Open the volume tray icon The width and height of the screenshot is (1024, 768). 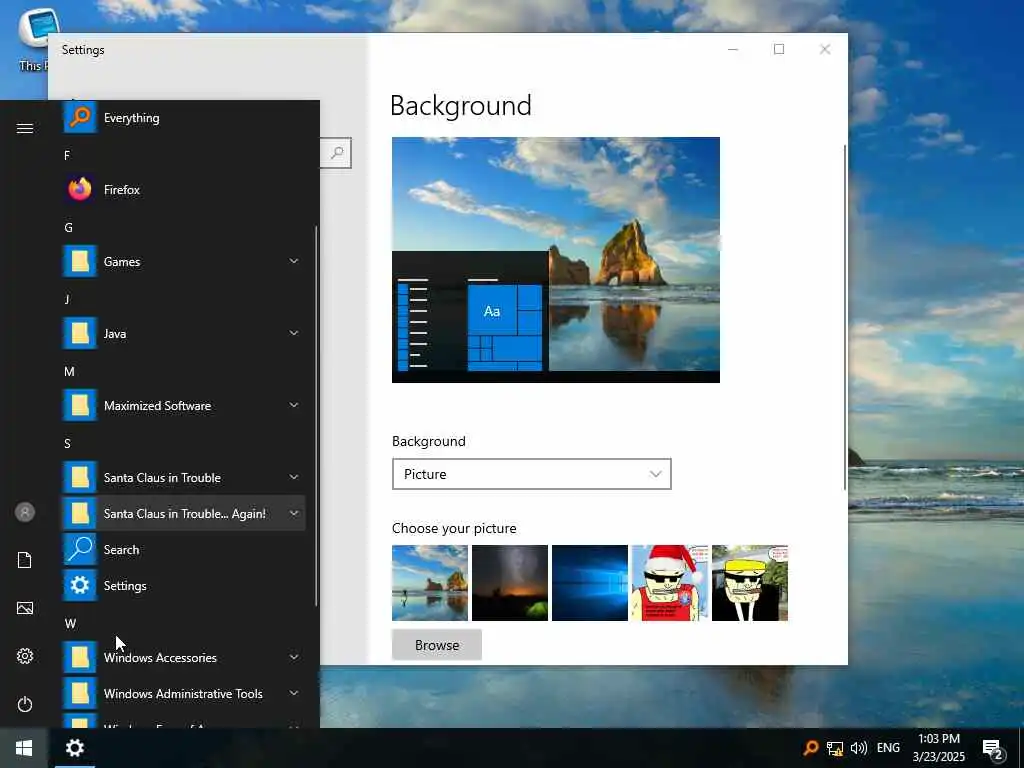[859, 748]
